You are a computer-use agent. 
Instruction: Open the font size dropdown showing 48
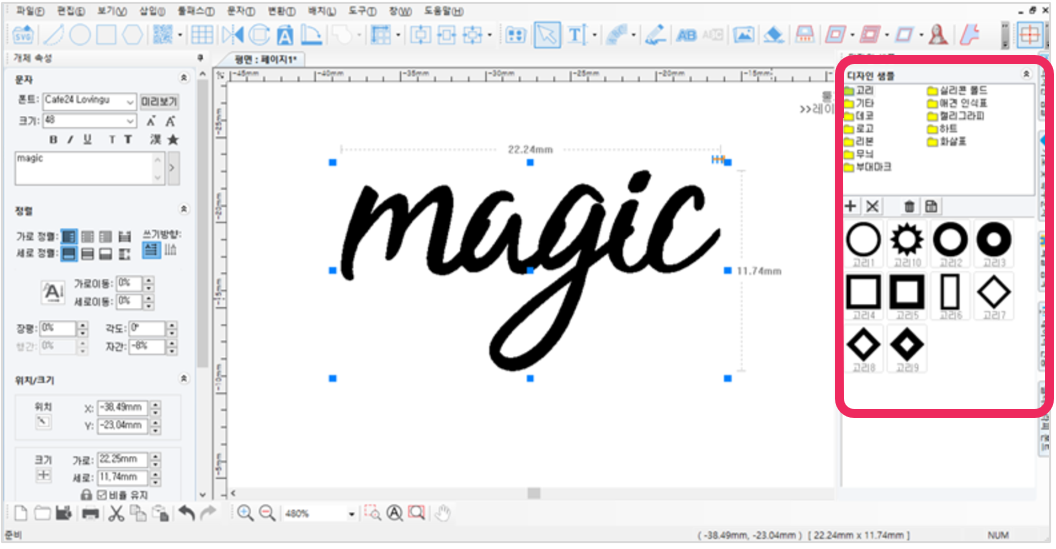click(130, 121)
